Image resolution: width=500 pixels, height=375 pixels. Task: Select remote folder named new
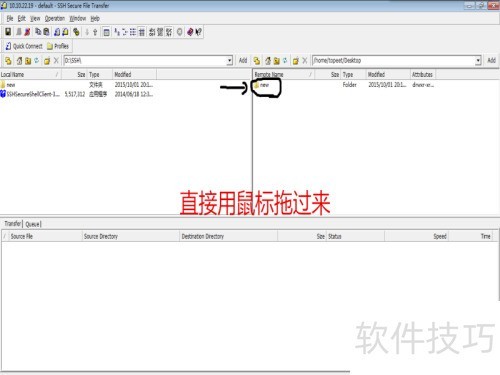pyautogui.click(x=261, y=85)
